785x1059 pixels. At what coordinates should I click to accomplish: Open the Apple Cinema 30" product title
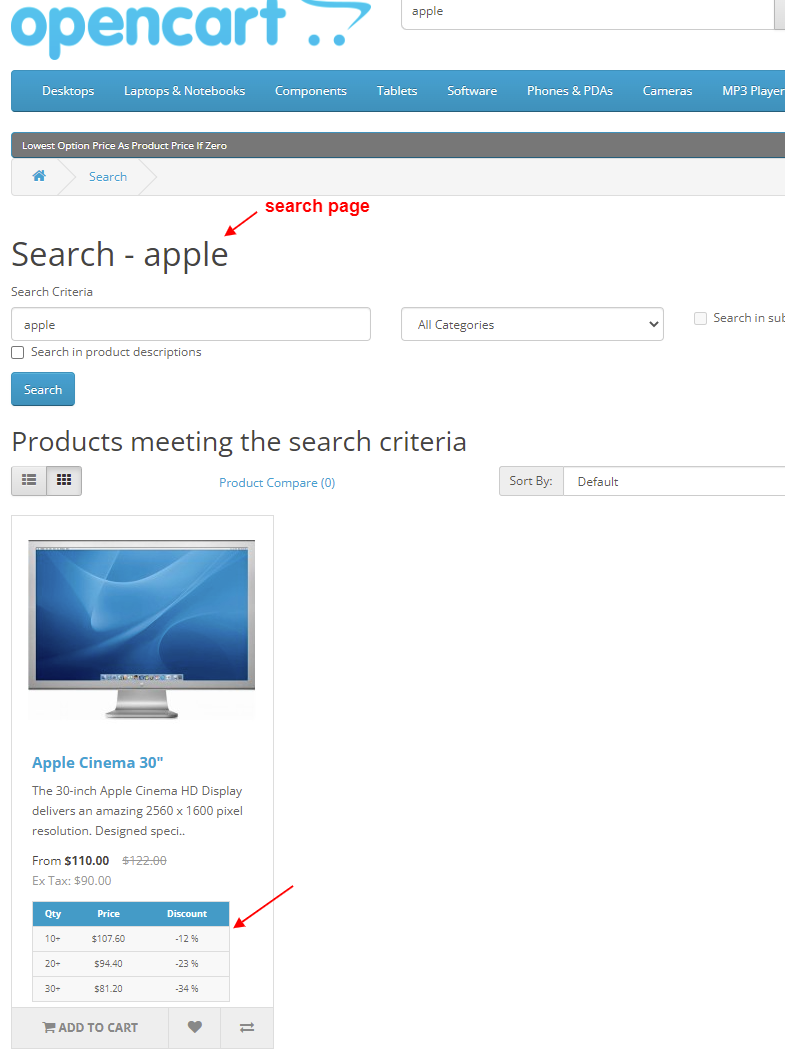pos(97,763)
